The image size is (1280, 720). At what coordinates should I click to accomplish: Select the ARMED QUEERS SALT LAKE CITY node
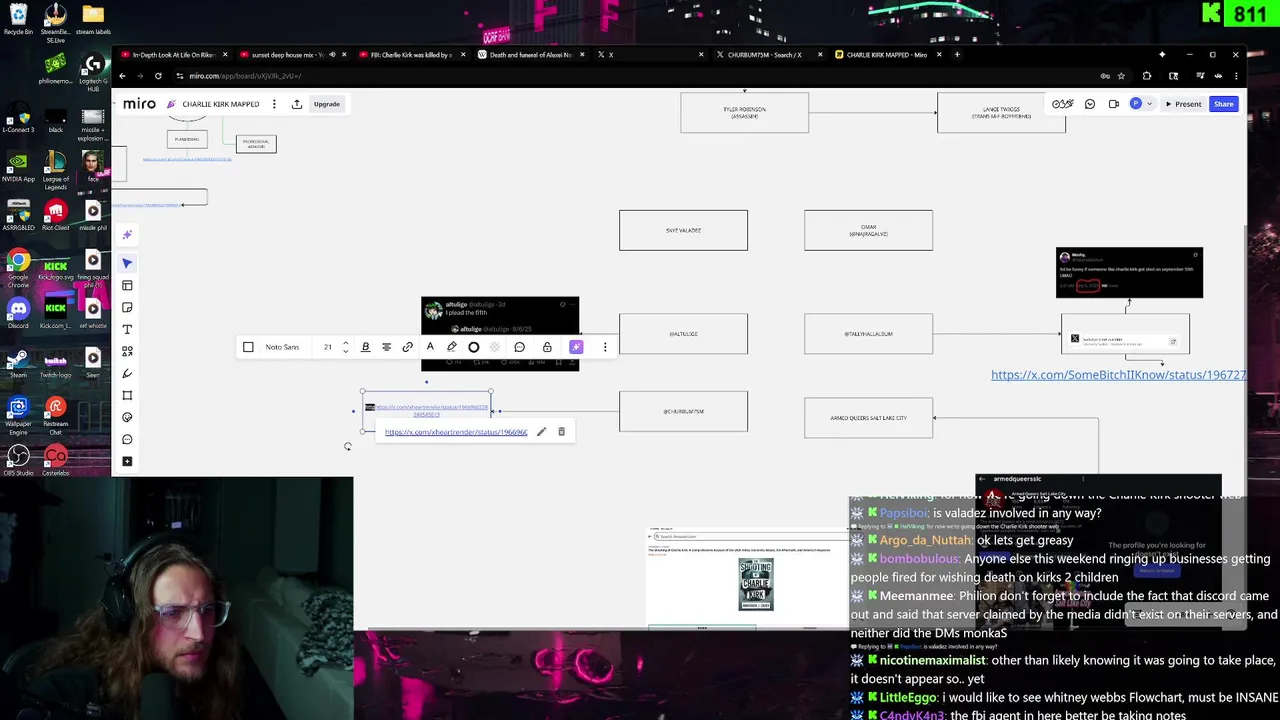pyautogui.click(x=869, y=418)
